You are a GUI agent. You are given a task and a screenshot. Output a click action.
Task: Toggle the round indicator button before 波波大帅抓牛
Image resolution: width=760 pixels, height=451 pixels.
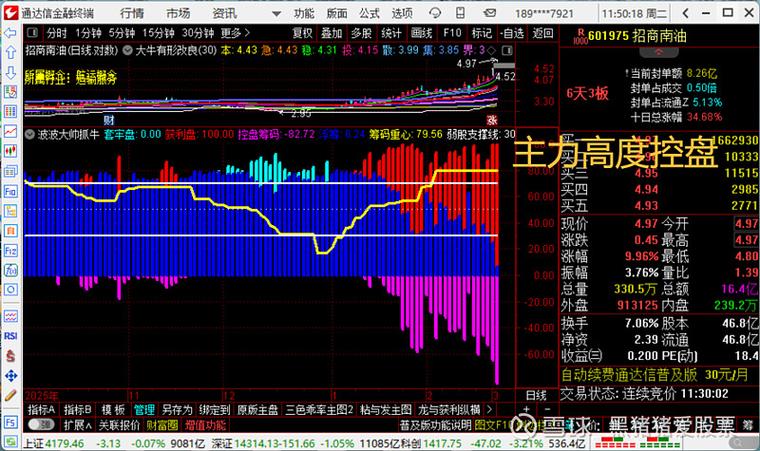(30, 134)
